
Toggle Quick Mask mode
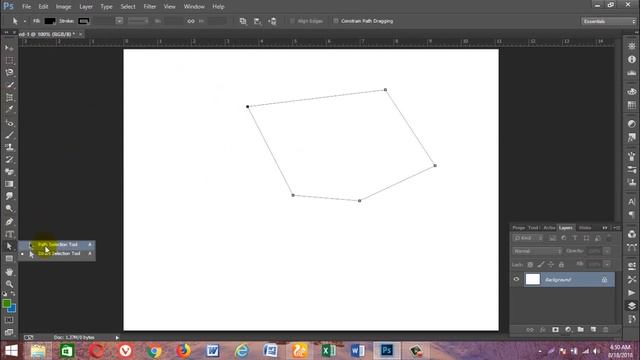9,320
